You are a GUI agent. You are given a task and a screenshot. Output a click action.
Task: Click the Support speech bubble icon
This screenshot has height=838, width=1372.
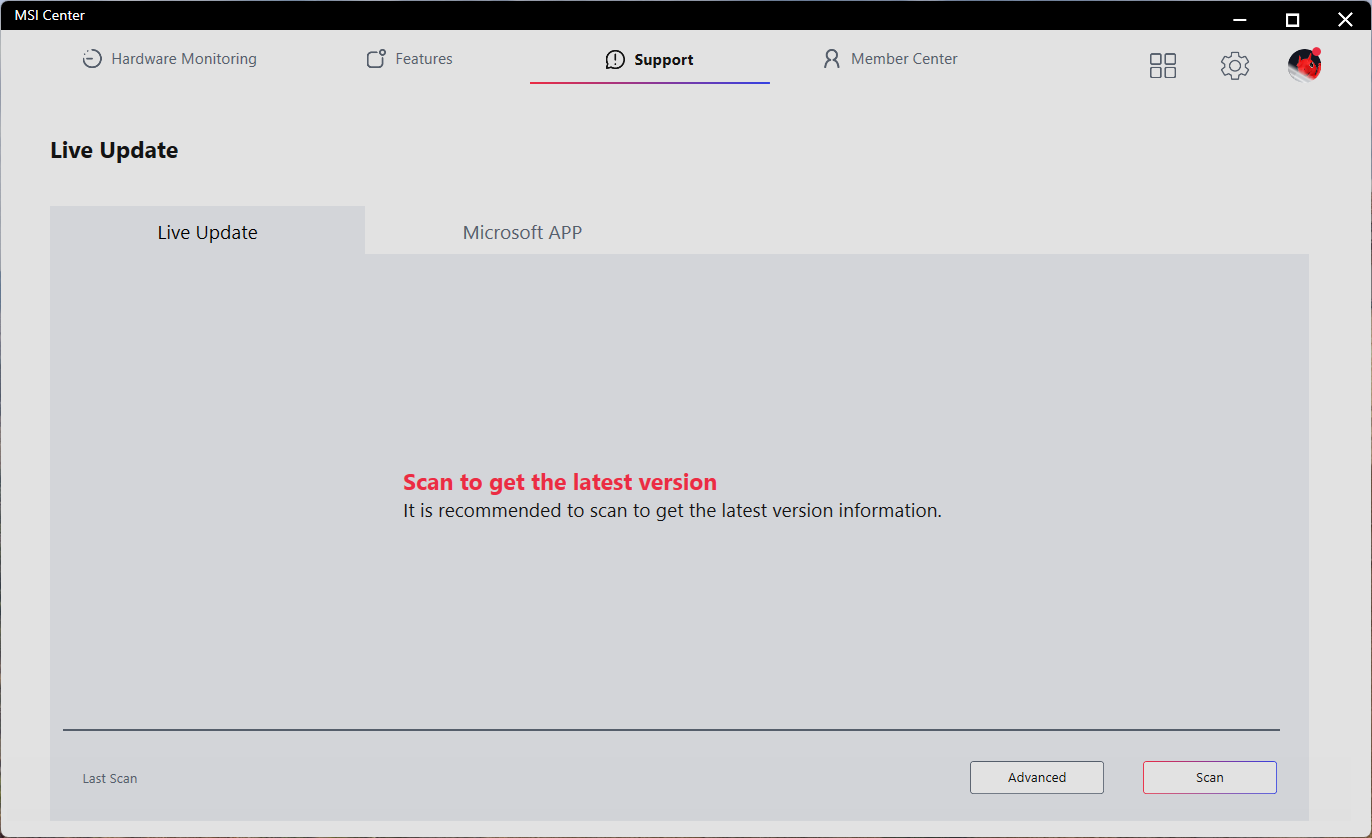click(x=615, y=60)
